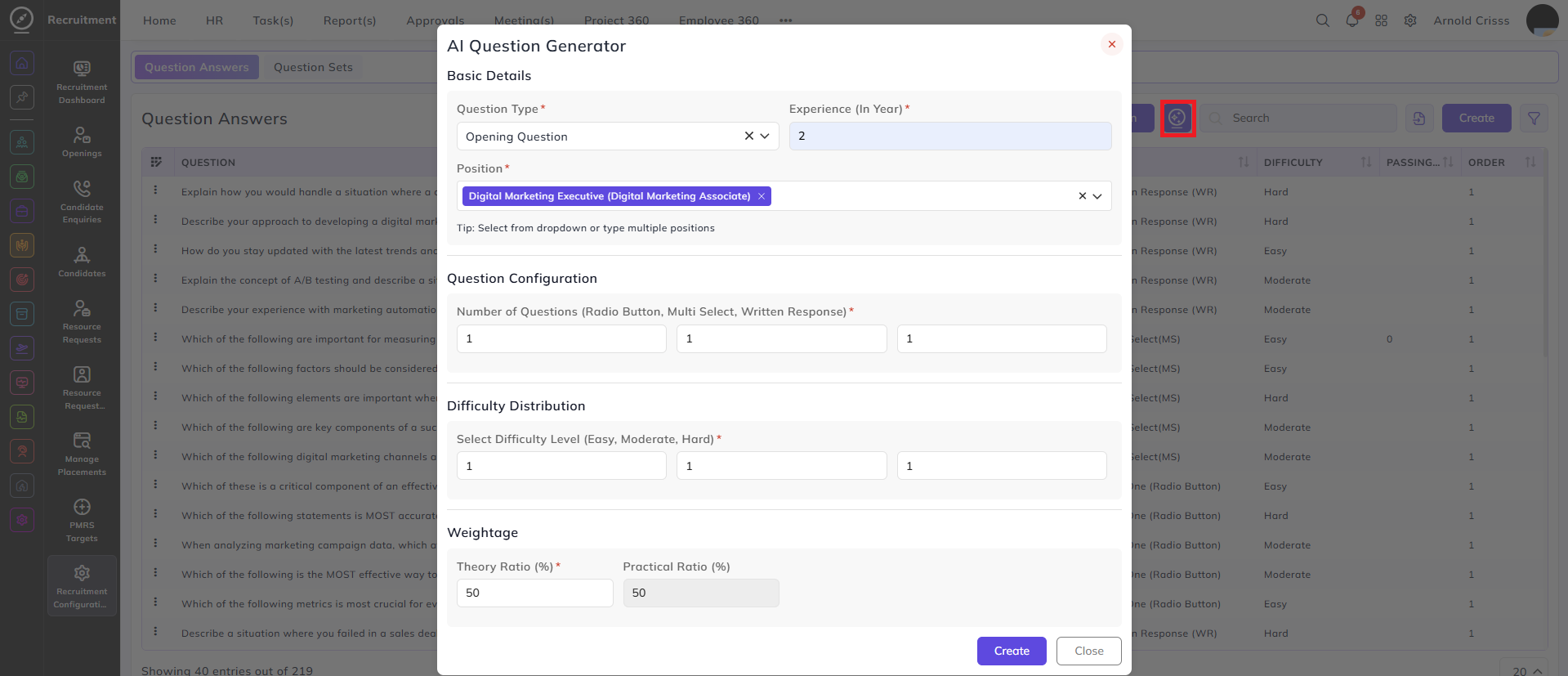
Task: Close the AI Question Generator dialog with X
Action: point(1111,44)
